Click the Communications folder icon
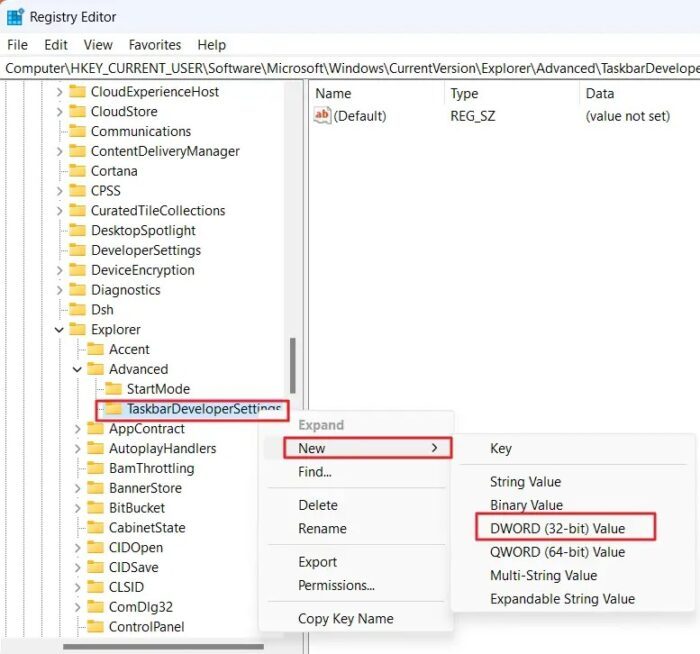This screenshot has width=700, height=654. pyautogui.click(x=77, y=131)
